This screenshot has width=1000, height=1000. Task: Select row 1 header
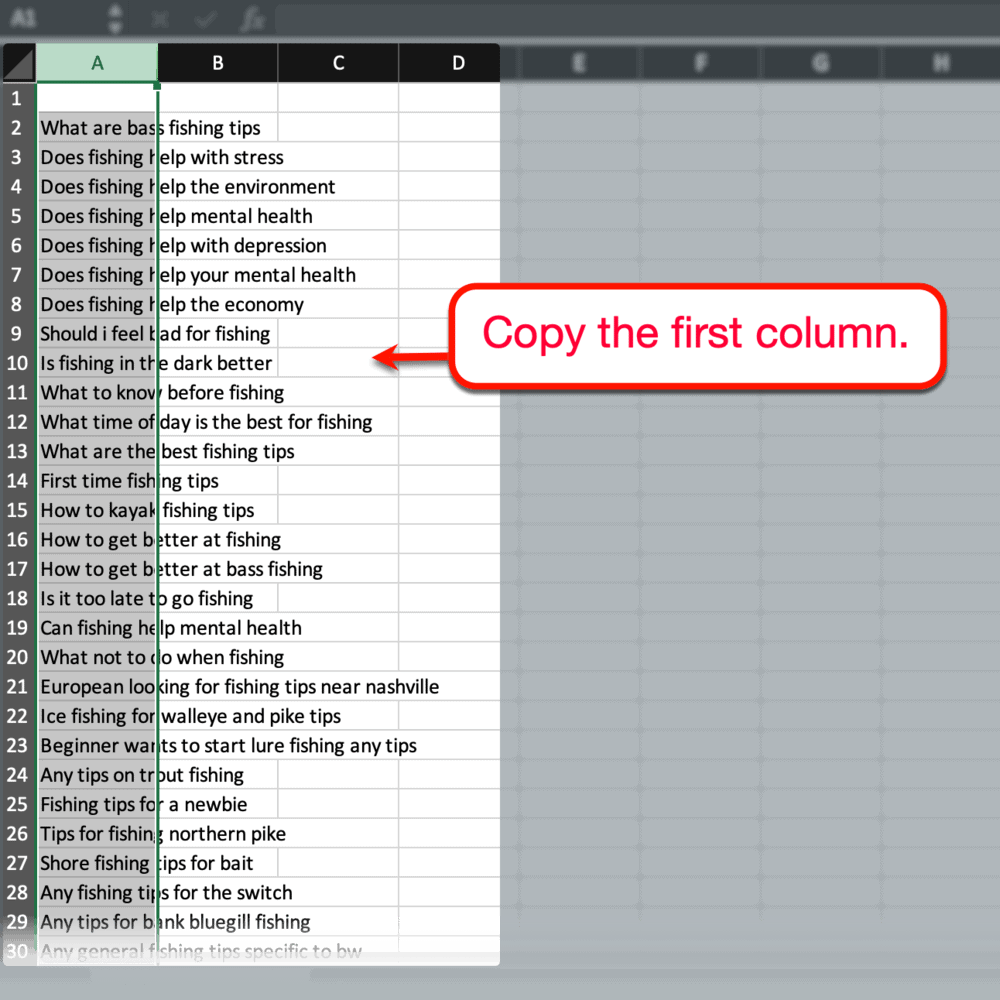16,98
